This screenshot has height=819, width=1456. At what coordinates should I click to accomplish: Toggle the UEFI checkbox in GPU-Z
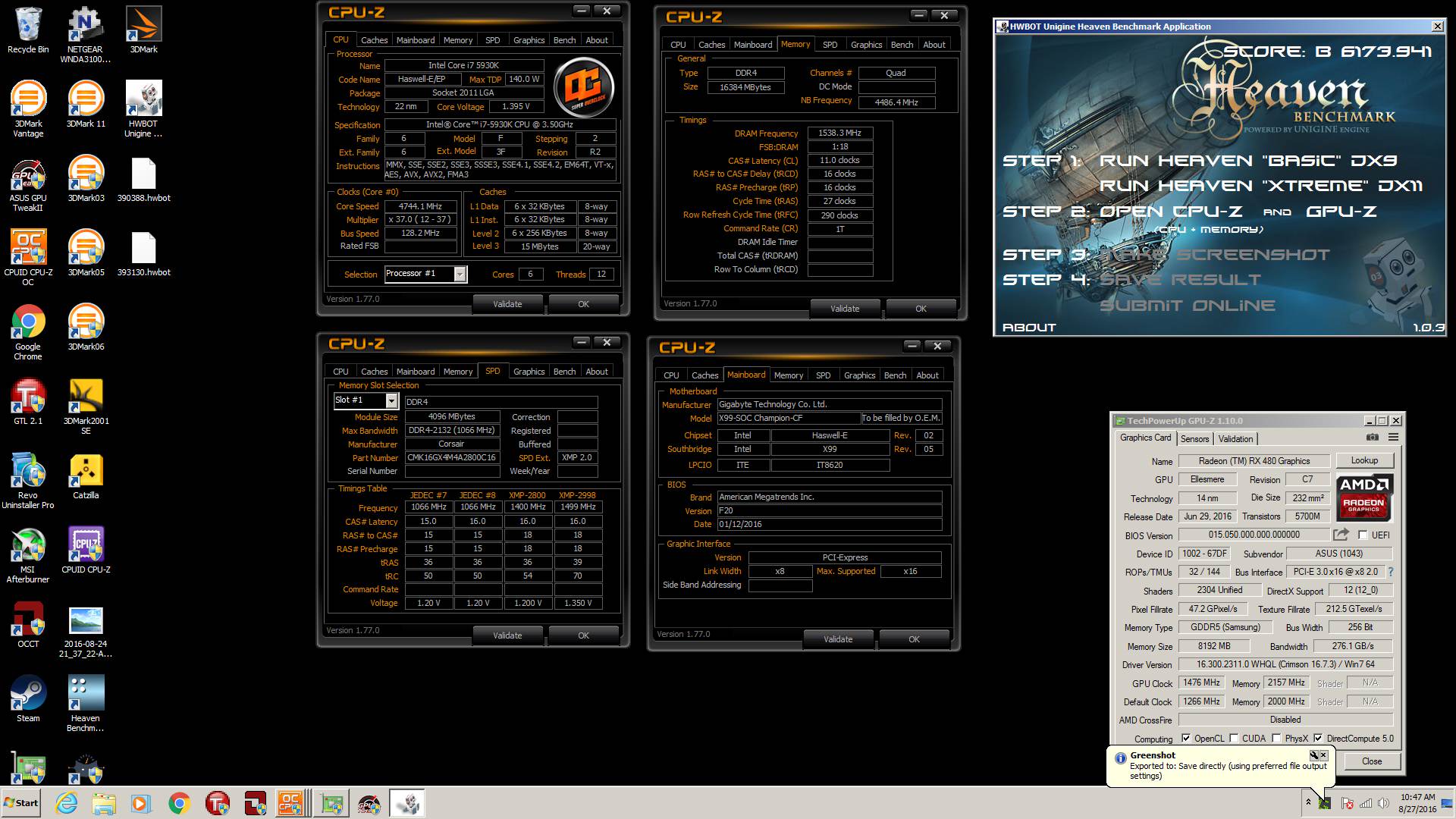click(x=1363, y=535)
